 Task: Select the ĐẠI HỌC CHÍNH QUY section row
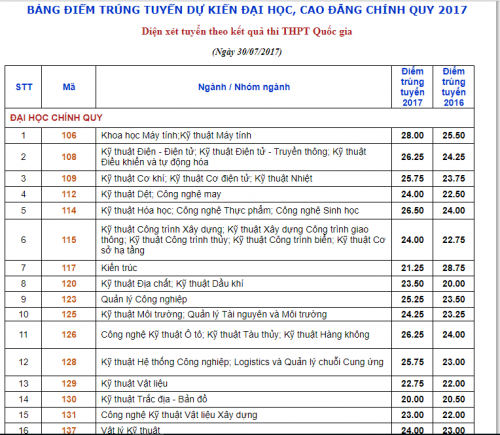point(240,118)
